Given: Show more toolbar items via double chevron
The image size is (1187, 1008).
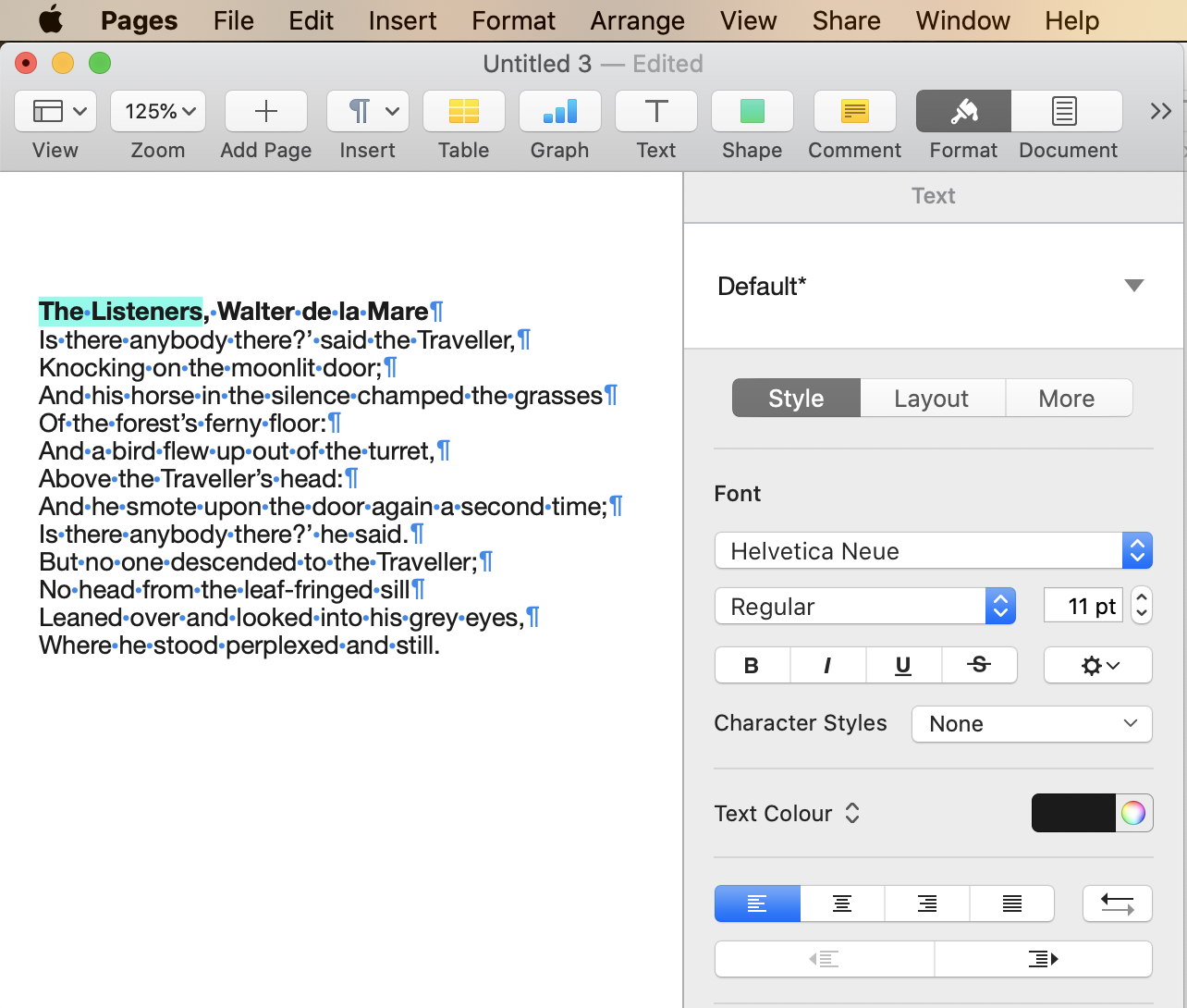Looking at the screenshot, I should (1161, 112).
